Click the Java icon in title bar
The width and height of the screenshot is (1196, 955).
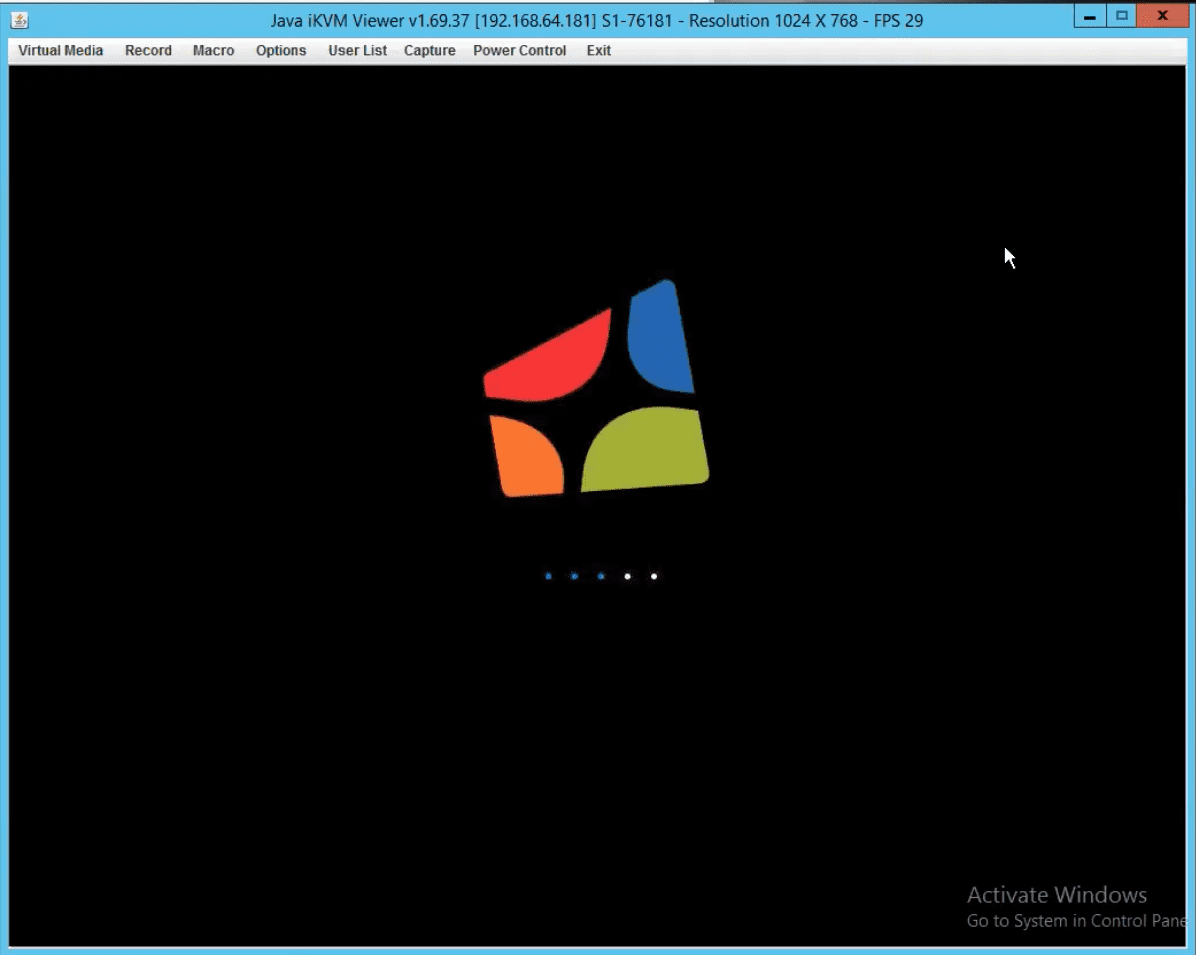point(20,21)
